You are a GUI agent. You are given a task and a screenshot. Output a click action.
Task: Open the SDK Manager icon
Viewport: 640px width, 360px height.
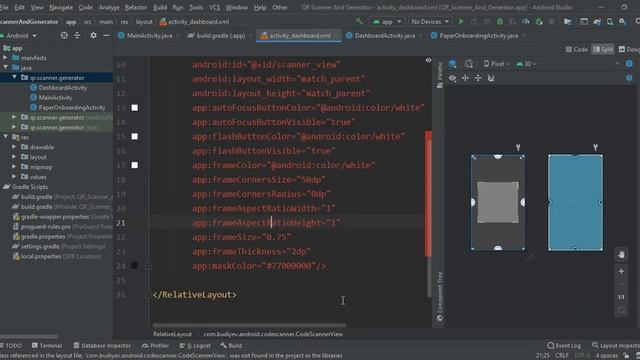[x=622, y=21]
